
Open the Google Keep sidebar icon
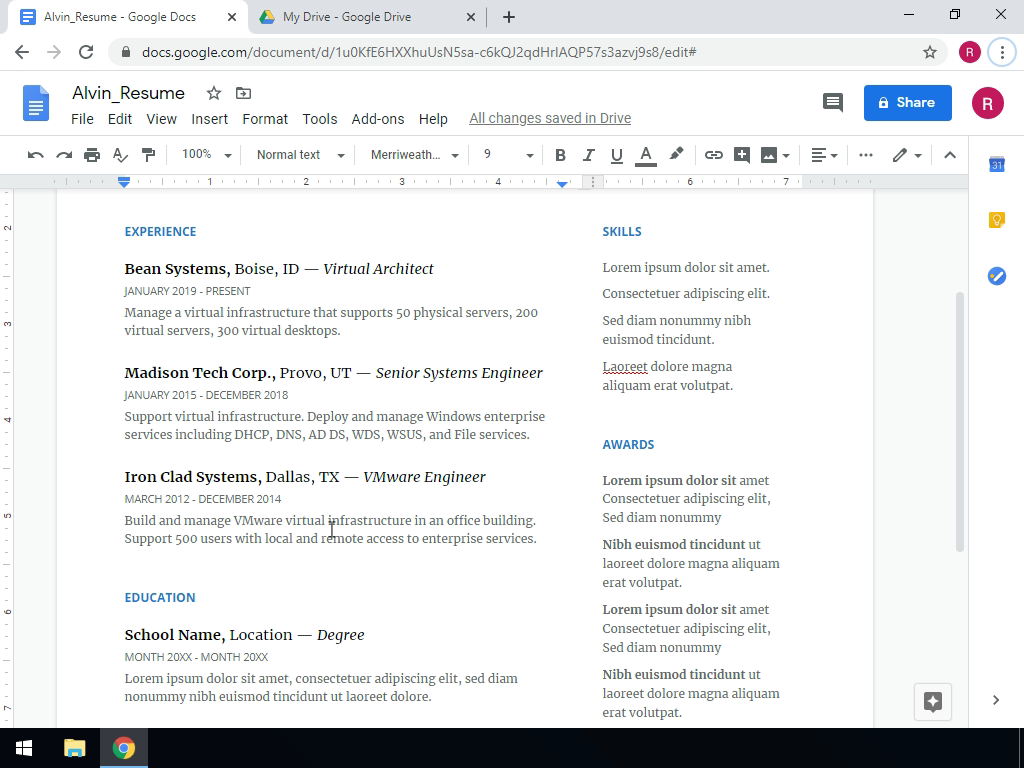pos(996,220)
